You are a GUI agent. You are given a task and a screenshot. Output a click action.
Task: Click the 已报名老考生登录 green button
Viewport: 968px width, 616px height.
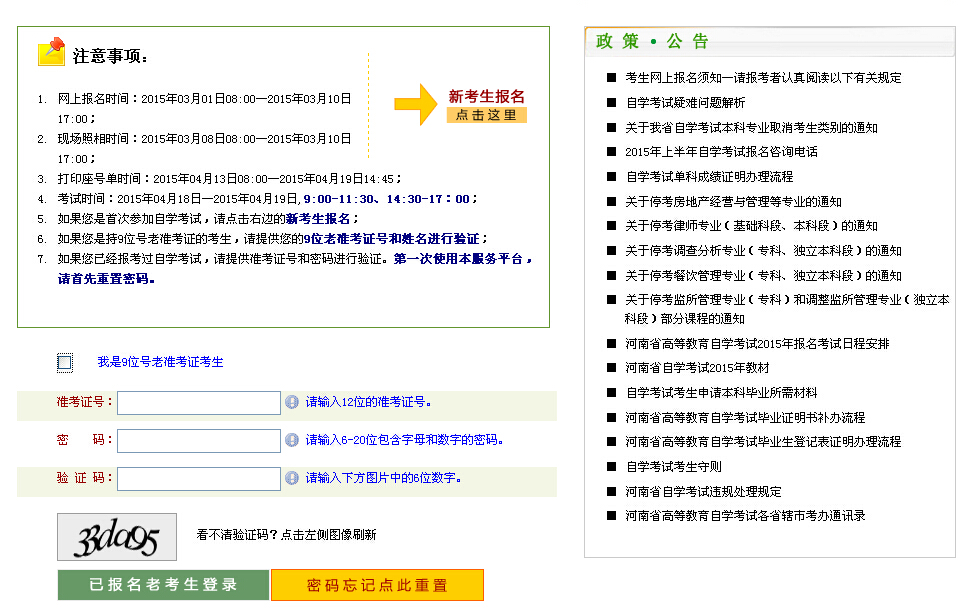163,585
